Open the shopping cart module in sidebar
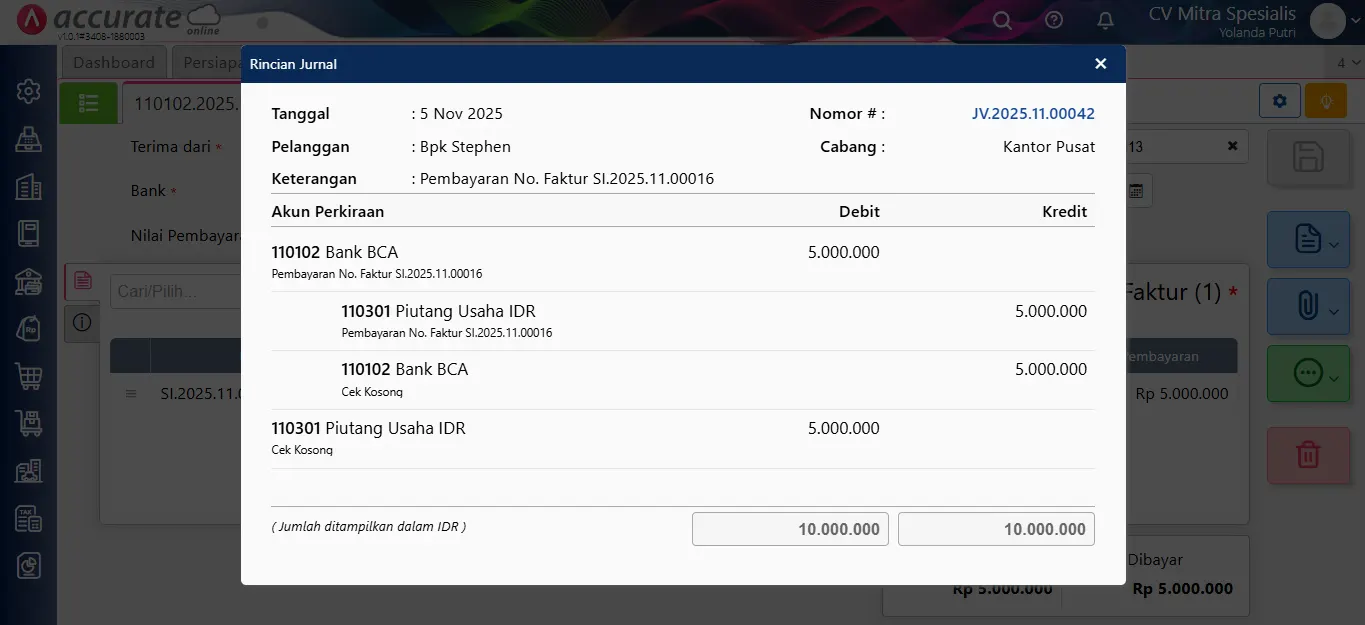This screenshot has width=1365, height=625. click(x=28, y=376)
